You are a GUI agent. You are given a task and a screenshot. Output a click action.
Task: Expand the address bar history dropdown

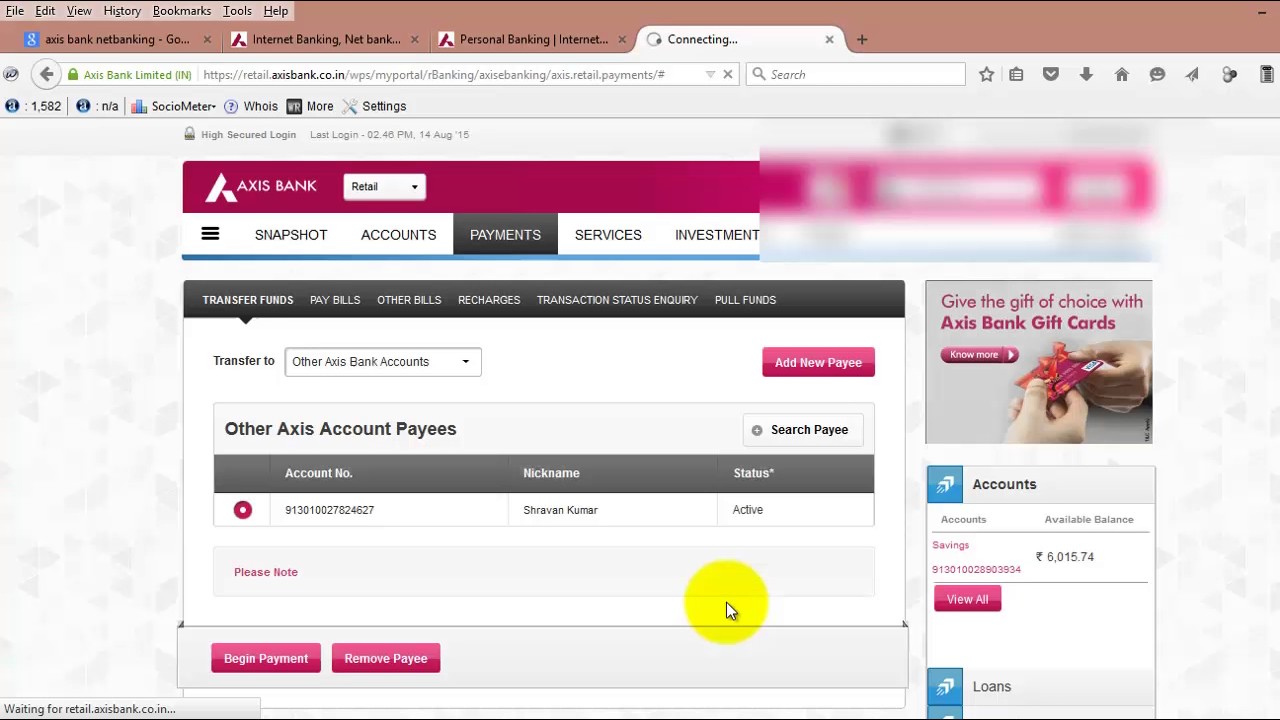pyautogui.click(x=710, y=74)
